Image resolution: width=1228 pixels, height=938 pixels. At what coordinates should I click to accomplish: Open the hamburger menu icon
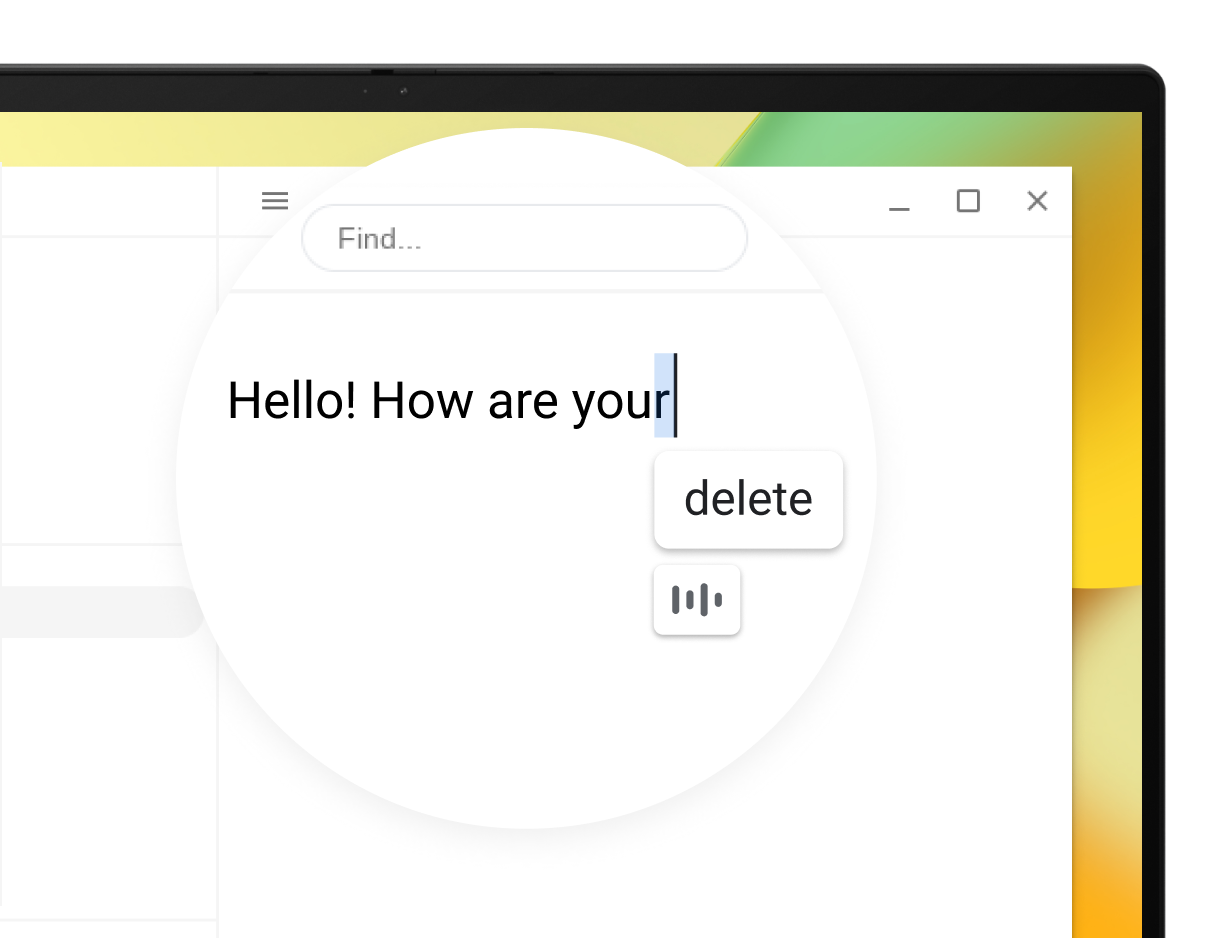pyautogui.click(x=275, y=201)
